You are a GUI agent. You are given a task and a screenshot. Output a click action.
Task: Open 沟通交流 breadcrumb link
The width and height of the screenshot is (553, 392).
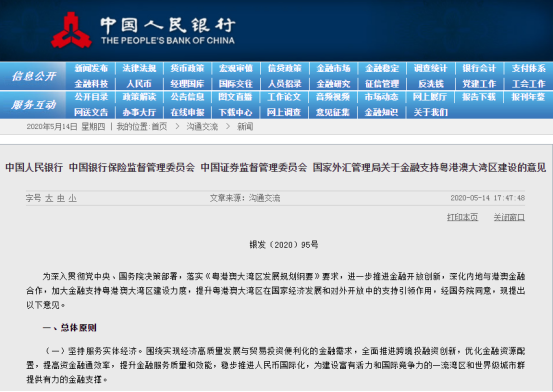click(202, 127)
